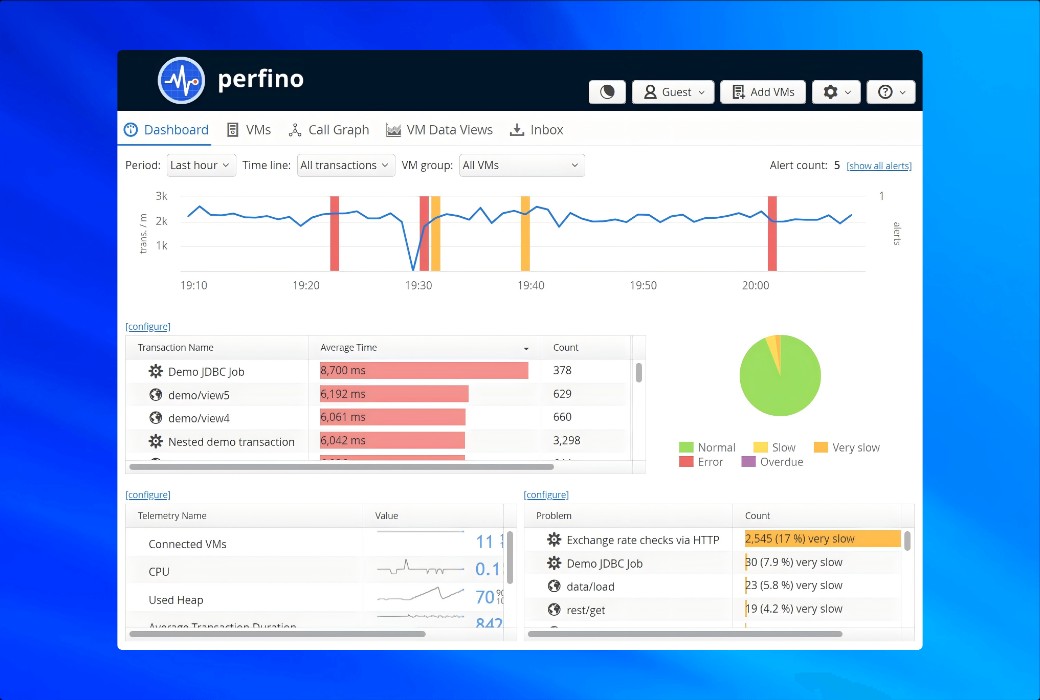Click the transactions table vertical scrollbar
The width and height of the screenshot is (1040, 700).
point(639,373)
